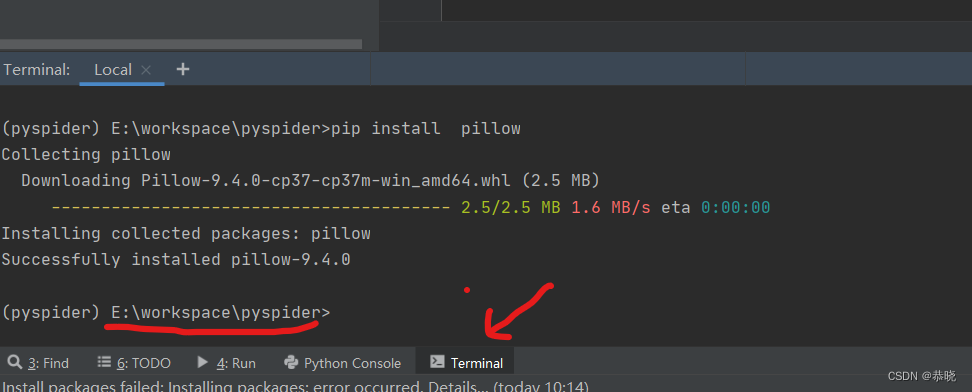Click the dashed download progress bar
Viewport: 972px width, 392px height.
click(x=250, y=208)
